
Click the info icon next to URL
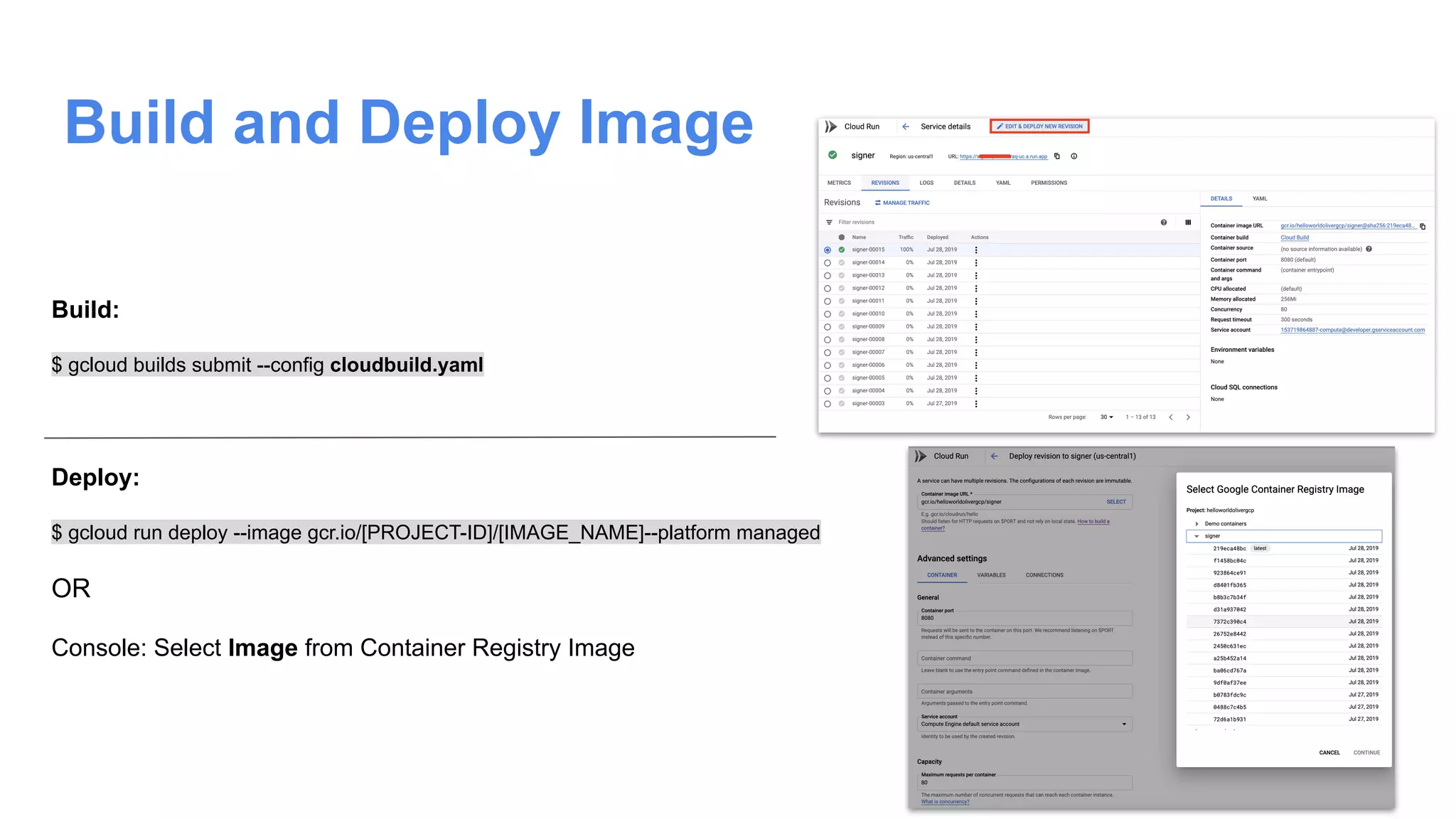(x=1074, y=156)
